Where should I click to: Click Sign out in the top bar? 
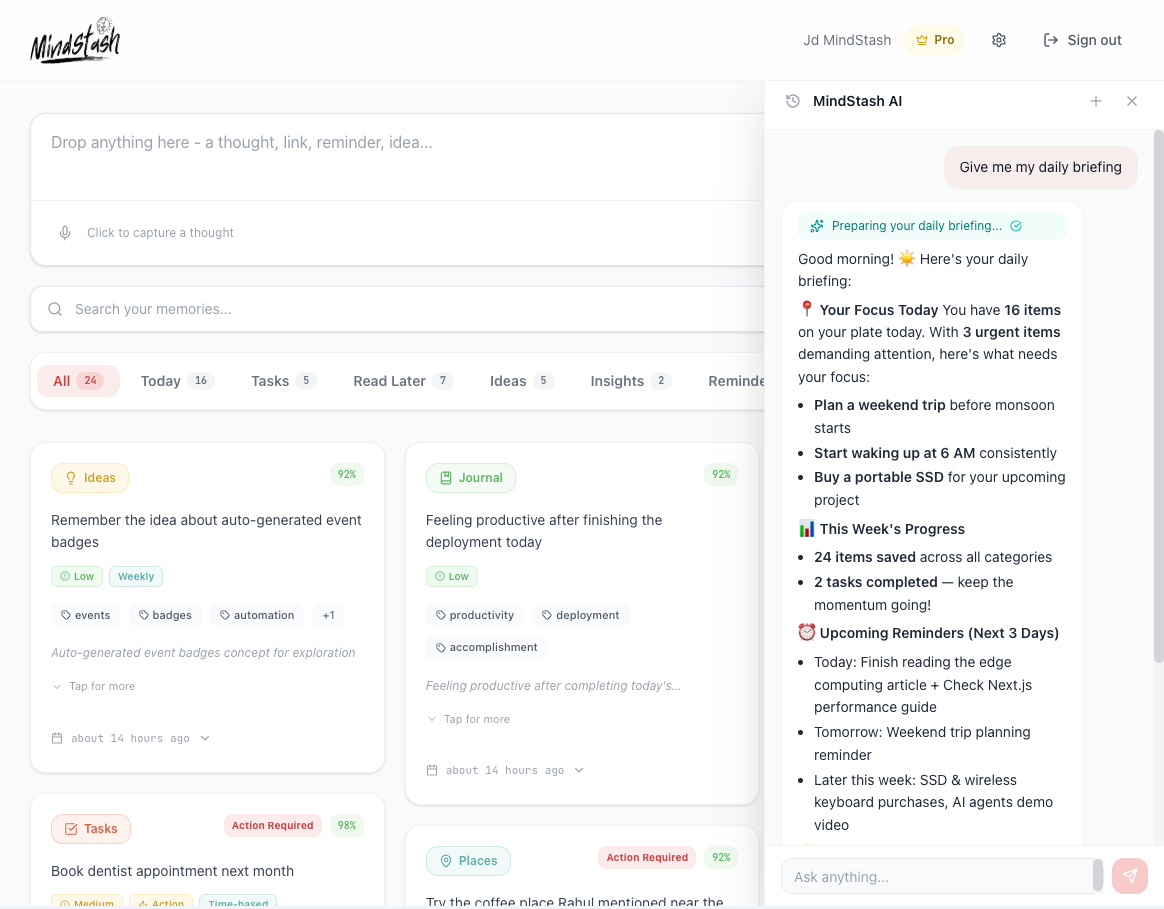tap(1082, 40)
